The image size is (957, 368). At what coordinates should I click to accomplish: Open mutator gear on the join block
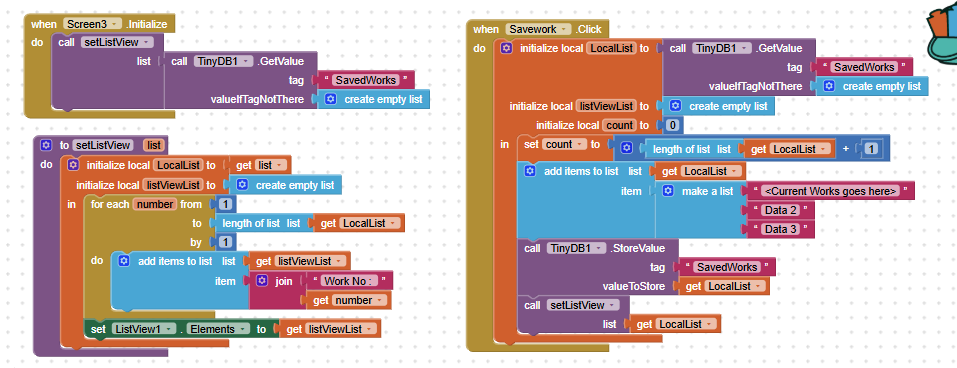[x=262, y=281]
